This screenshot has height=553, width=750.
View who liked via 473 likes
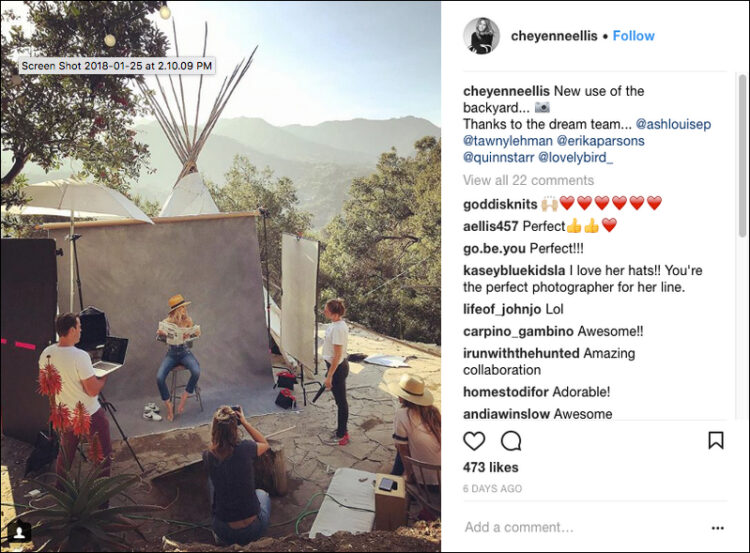point(490,467)
